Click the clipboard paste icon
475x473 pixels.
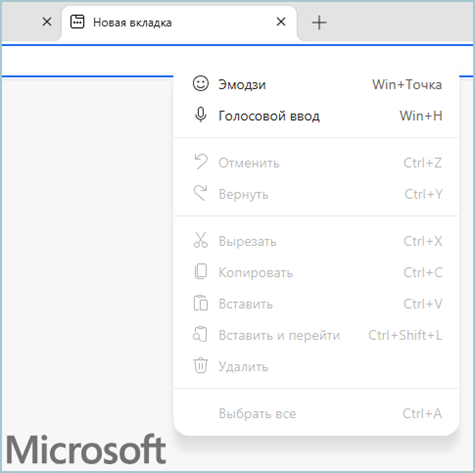201,303
